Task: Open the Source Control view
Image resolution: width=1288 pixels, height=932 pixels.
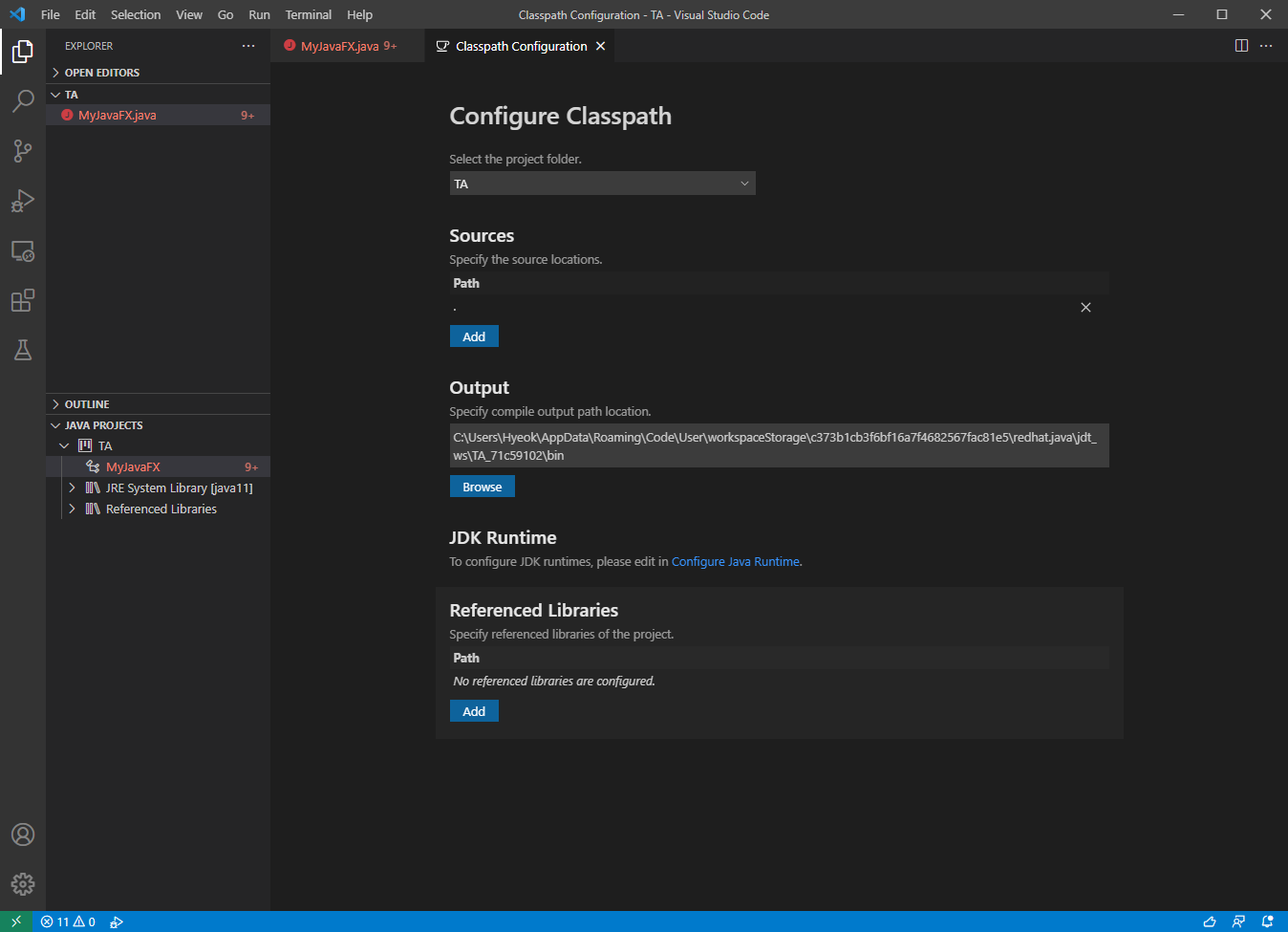Action: 23,150
